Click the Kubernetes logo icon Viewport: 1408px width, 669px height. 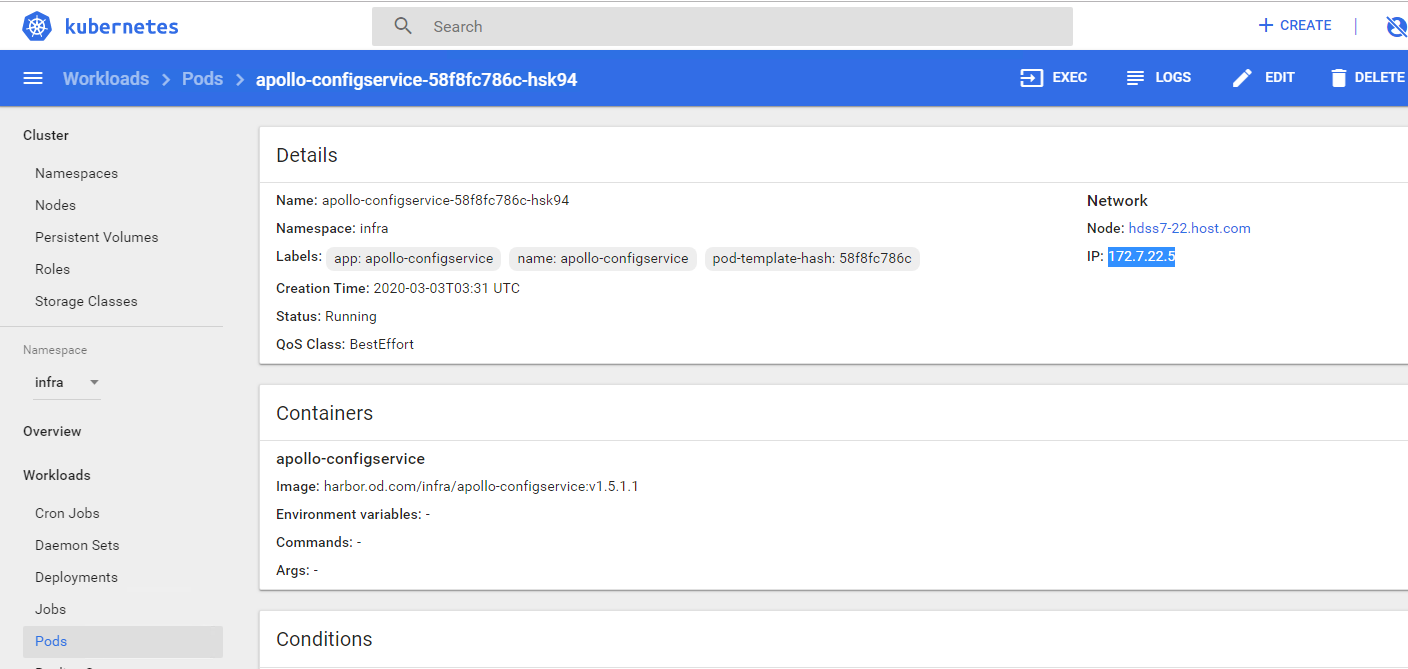coord(37,27)
